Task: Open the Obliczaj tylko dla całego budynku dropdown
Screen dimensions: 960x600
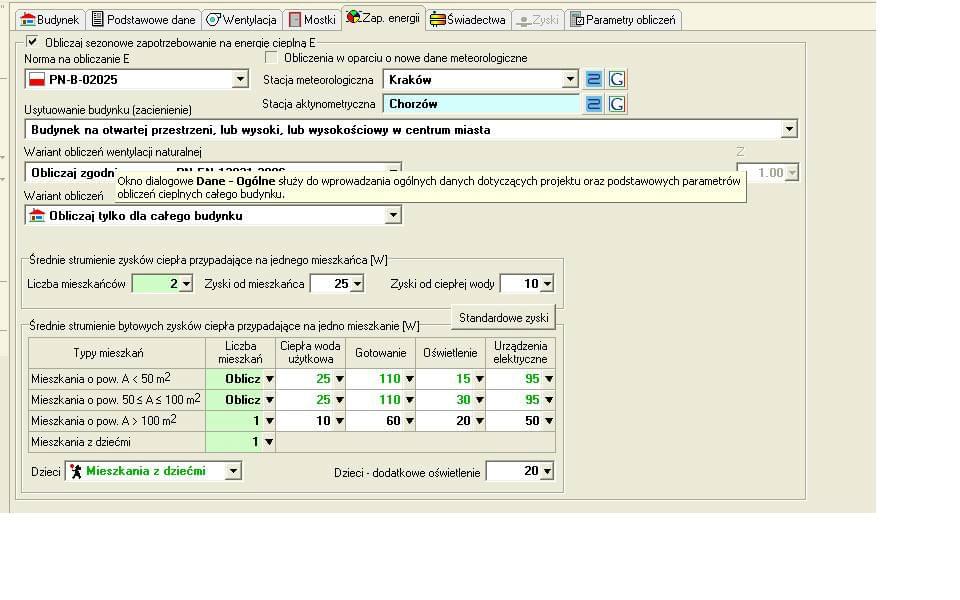Action: [x=393, y=216]
